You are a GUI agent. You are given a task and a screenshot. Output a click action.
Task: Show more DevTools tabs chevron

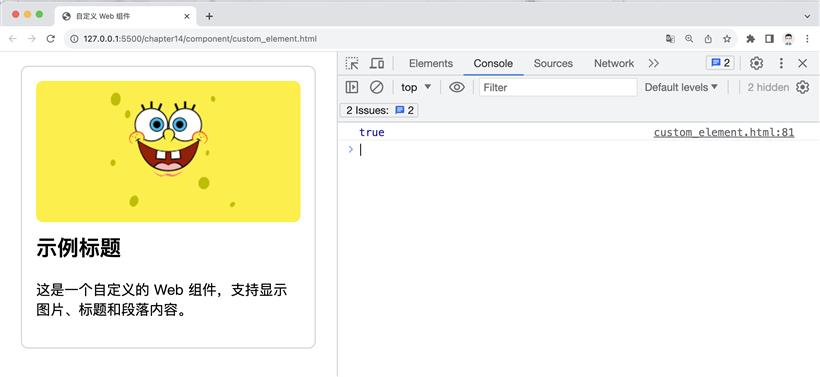tap(654, 63)
